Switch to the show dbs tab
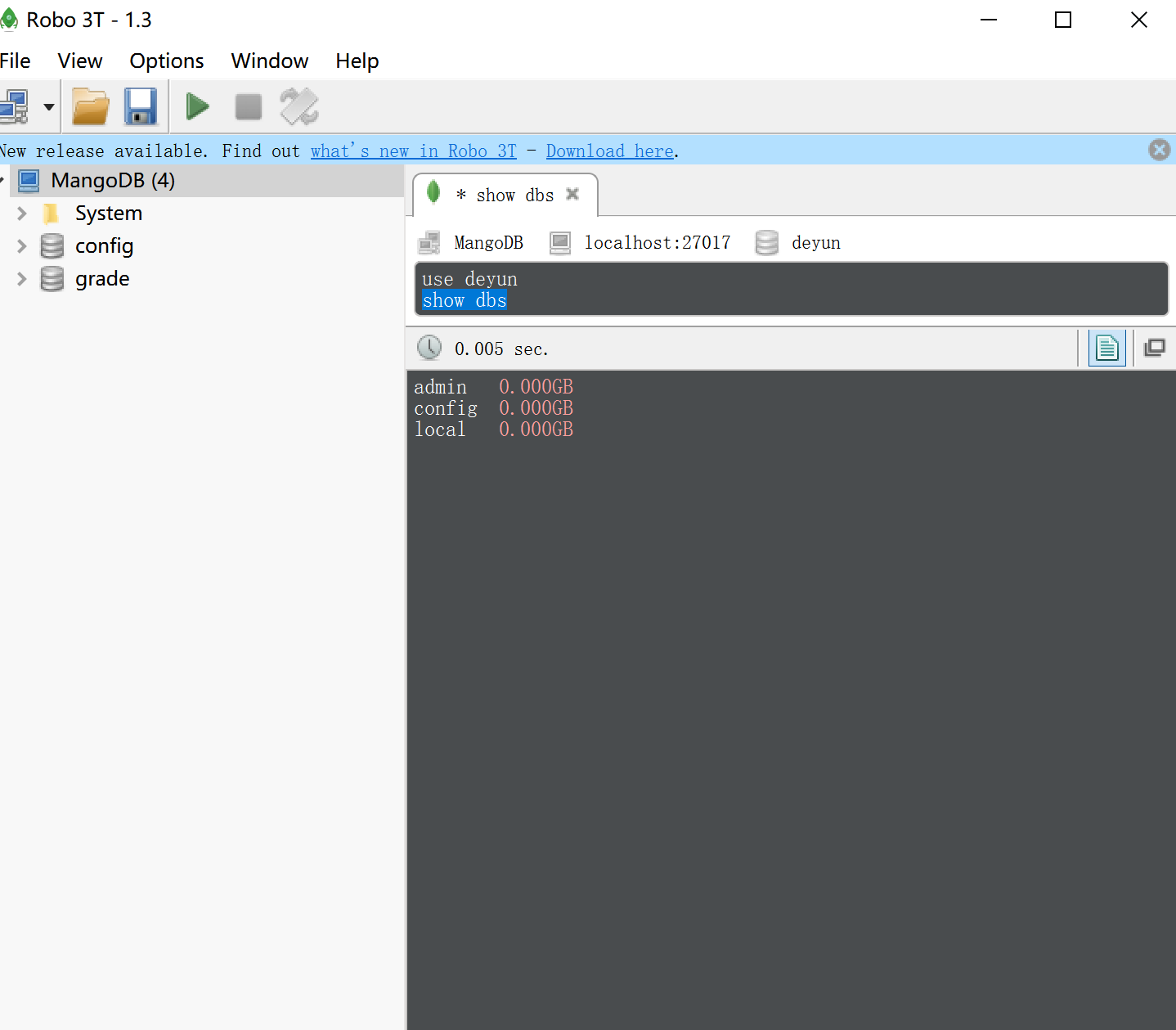Image resolution: width=1176 pixels, height=1030 pixels. [505, 195]
